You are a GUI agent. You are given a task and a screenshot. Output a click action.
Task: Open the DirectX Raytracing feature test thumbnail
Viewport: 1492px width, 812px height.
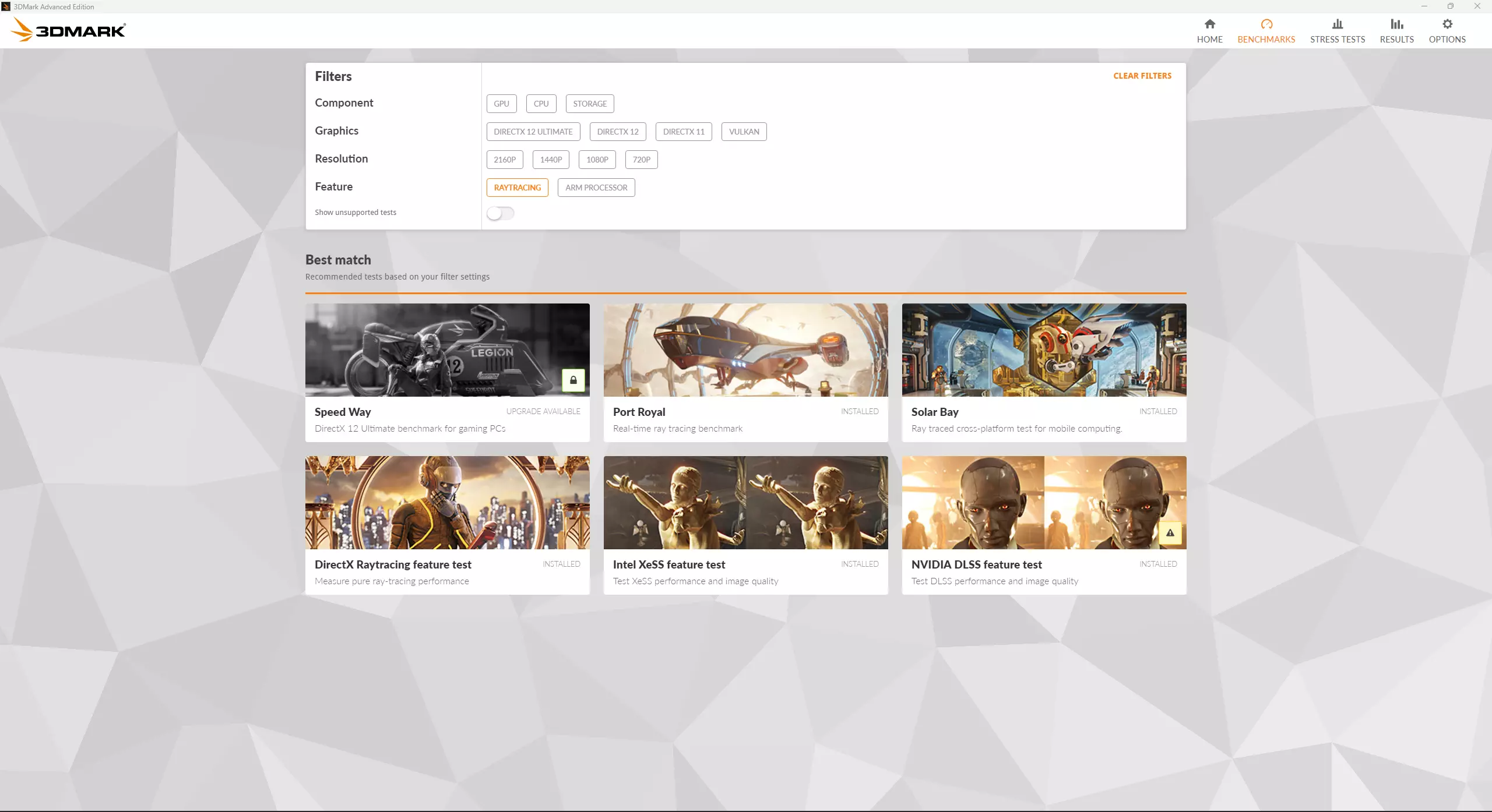tap(447, 503)
